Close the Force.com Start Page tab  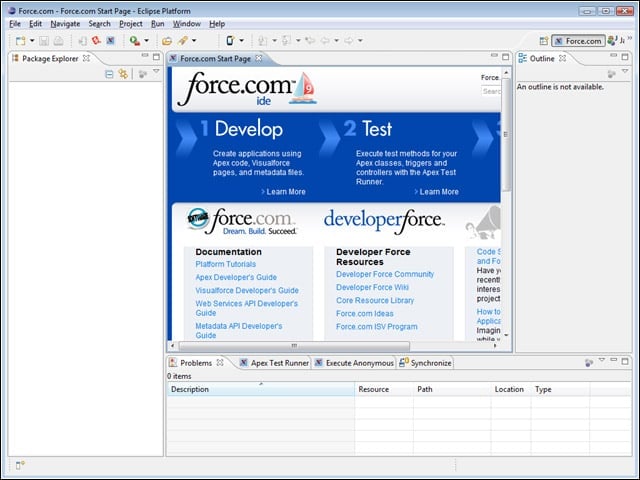coord(259,58)
